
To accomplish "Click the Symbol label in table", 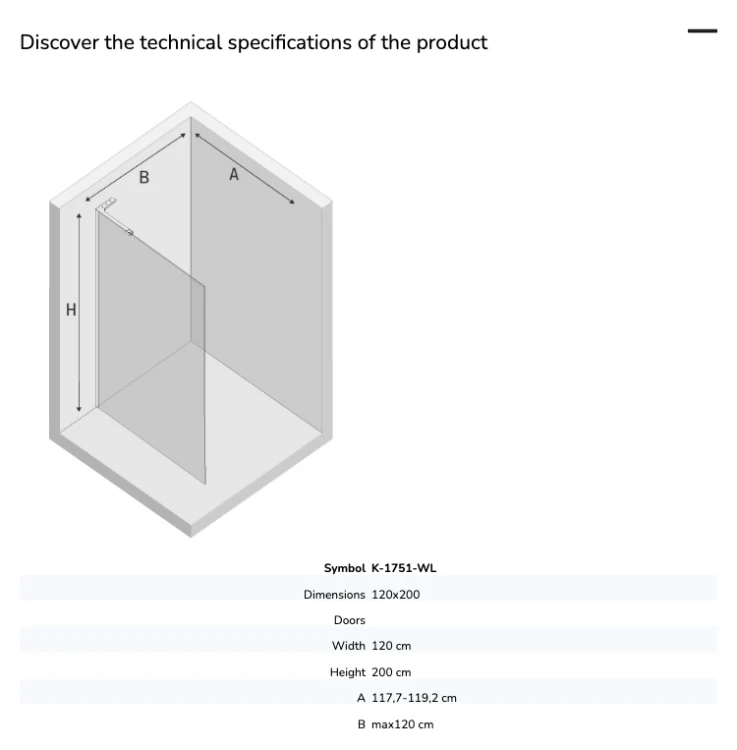I will [x=344, y=568].
